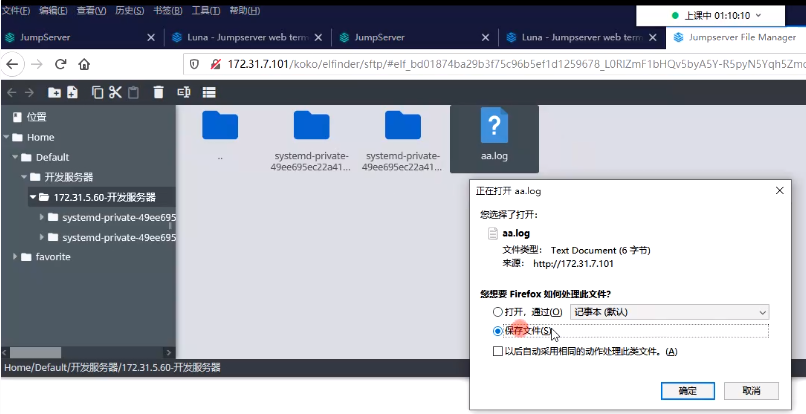Collapse the 172.31.5.60-开发服务器 node arrow

click(x=33, y=197)
